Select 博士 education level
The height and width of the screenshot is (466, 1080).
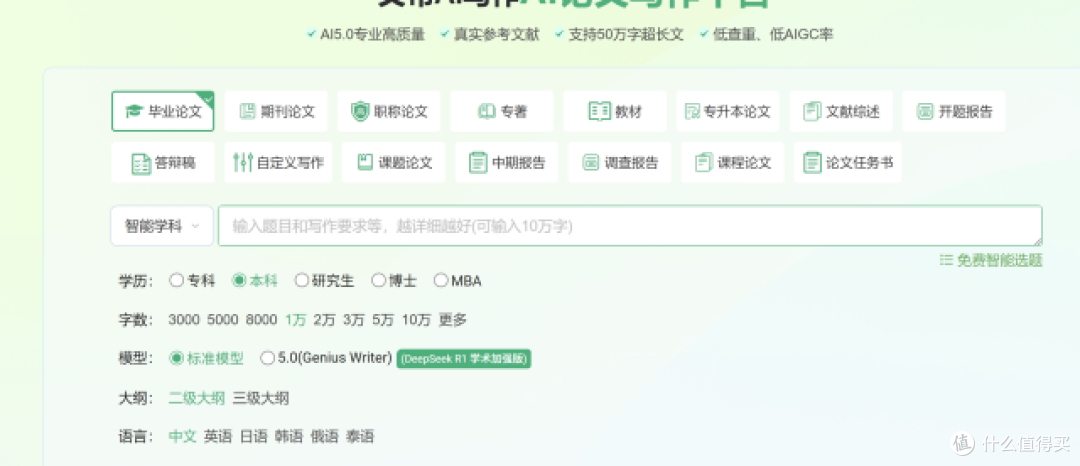click(394, 281)
